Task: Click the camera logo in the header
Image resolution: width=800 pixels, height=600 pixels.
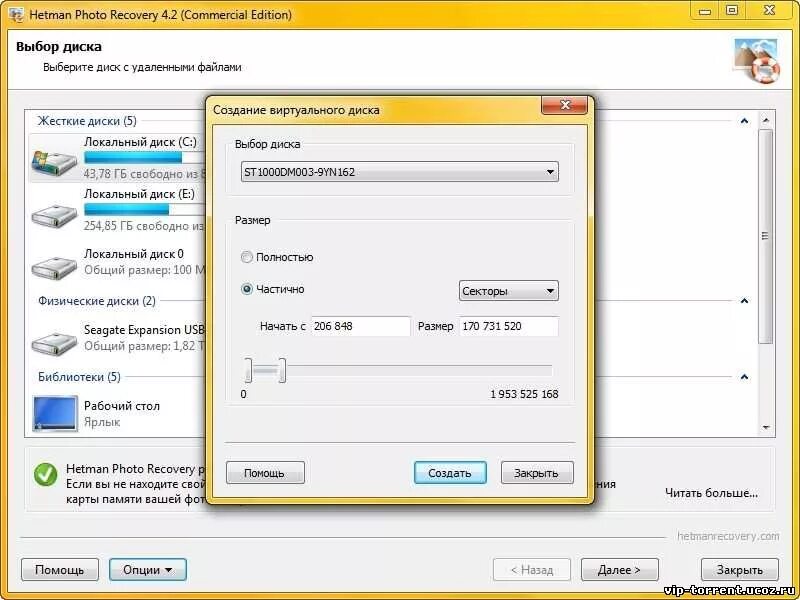Action: (753, 57)
